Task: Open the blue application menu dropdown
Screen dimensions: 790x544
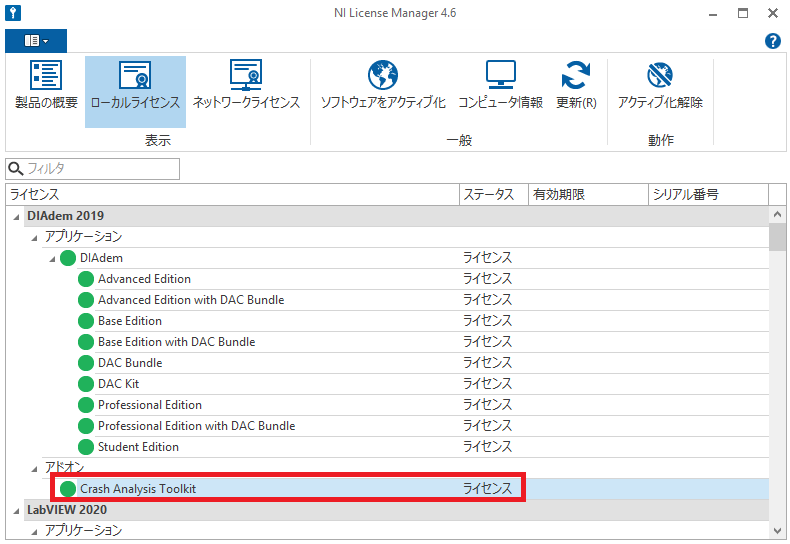Action: coord(36,41)
